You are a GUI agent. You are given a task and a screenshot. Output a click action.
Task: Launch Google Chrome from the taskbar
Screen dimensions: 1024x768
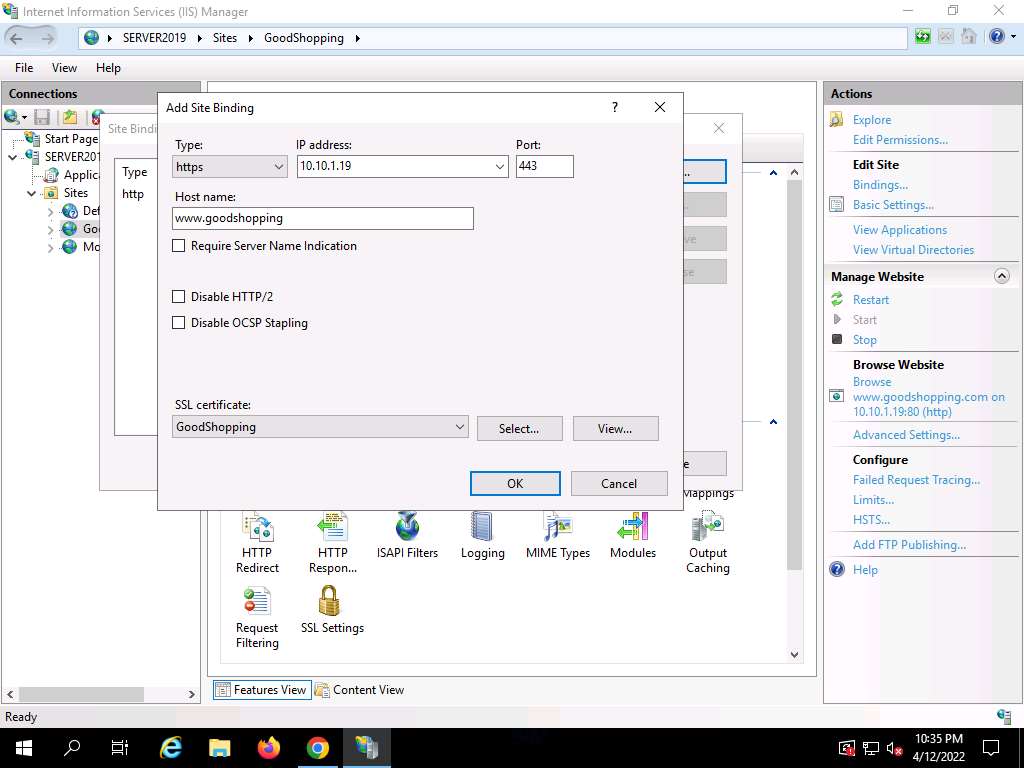(318, 747)
